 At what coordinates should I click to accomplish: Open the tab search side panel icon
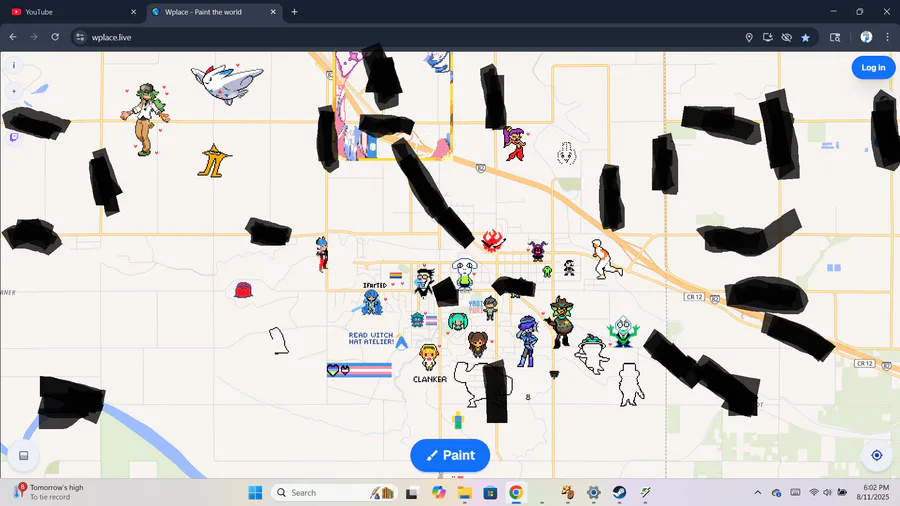(x=835, y=37)
